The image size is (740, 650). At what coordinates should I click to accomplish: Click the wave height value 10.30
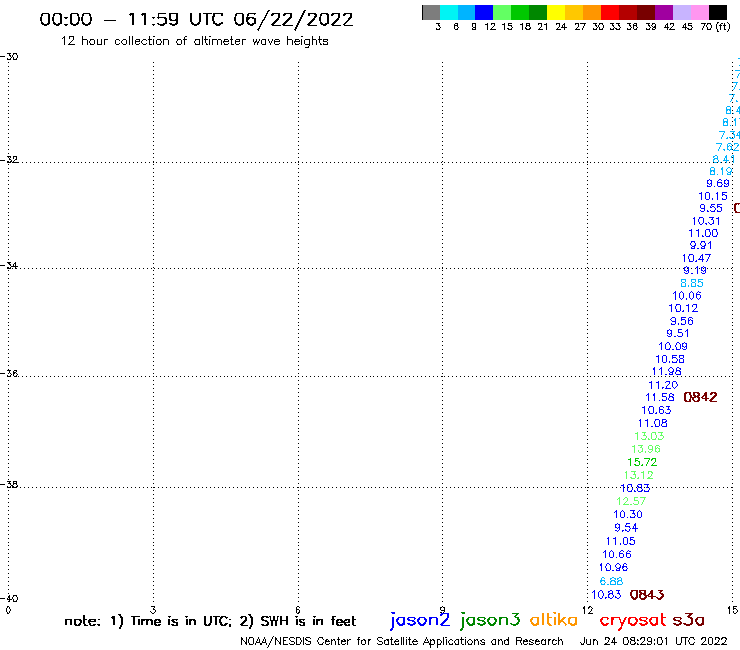click(x=628, y=515)
